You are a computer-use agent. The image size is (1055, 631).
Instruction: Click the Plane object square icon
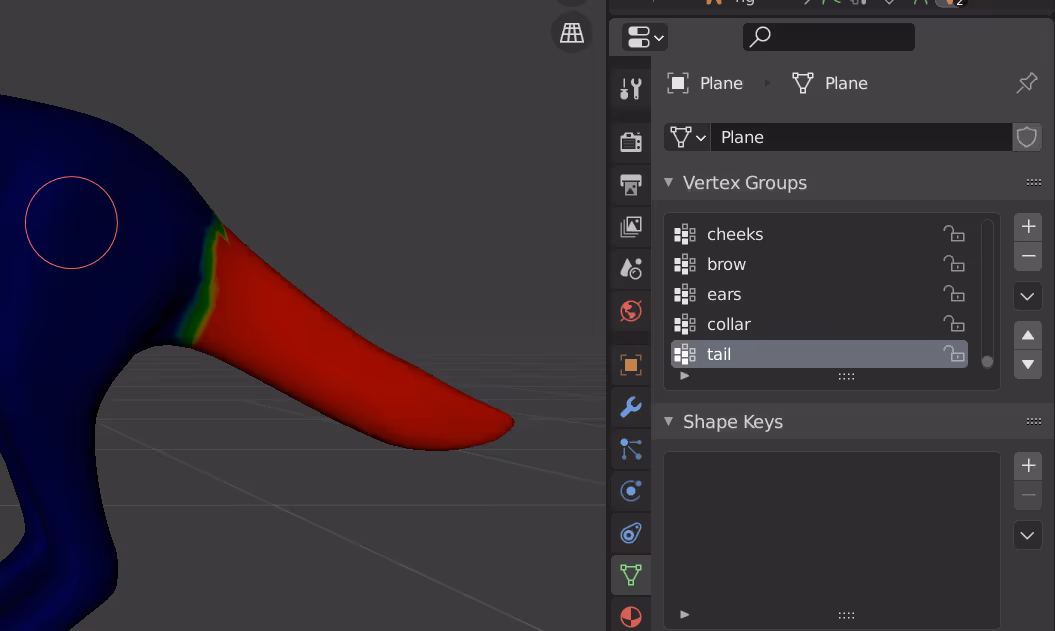678,83
